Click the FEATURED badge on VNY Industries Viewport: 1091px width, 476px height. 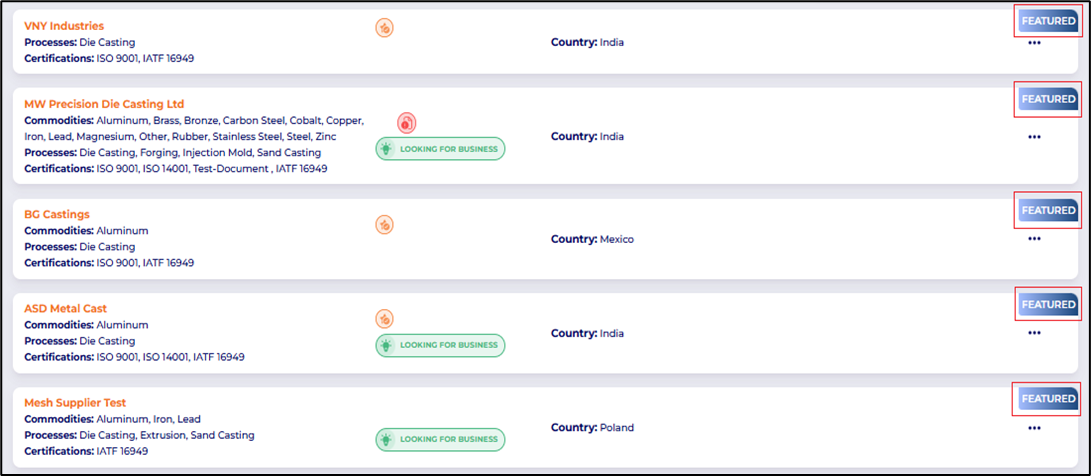1048,21
